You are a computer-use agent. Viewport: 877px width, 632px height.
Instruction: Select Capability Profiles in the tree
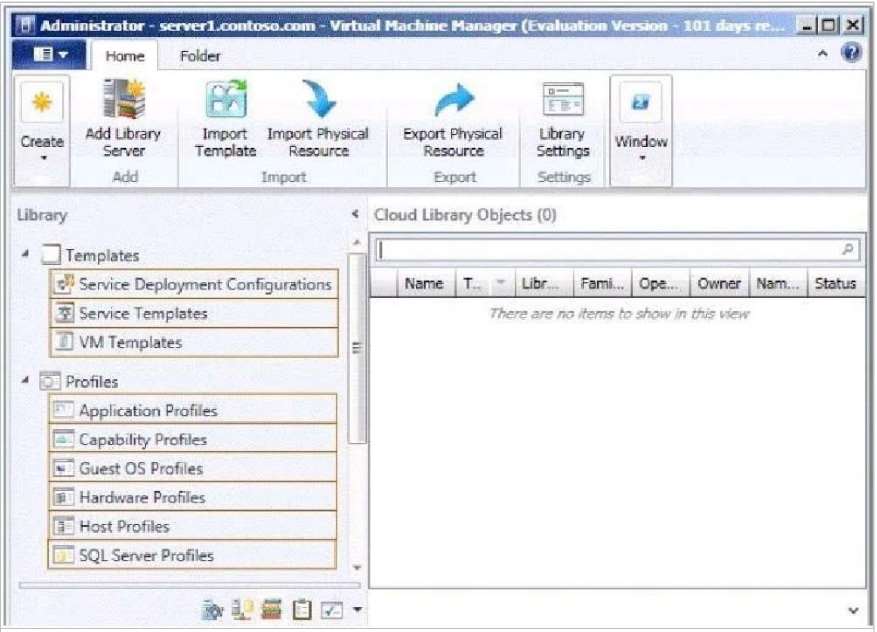[193, 439]
